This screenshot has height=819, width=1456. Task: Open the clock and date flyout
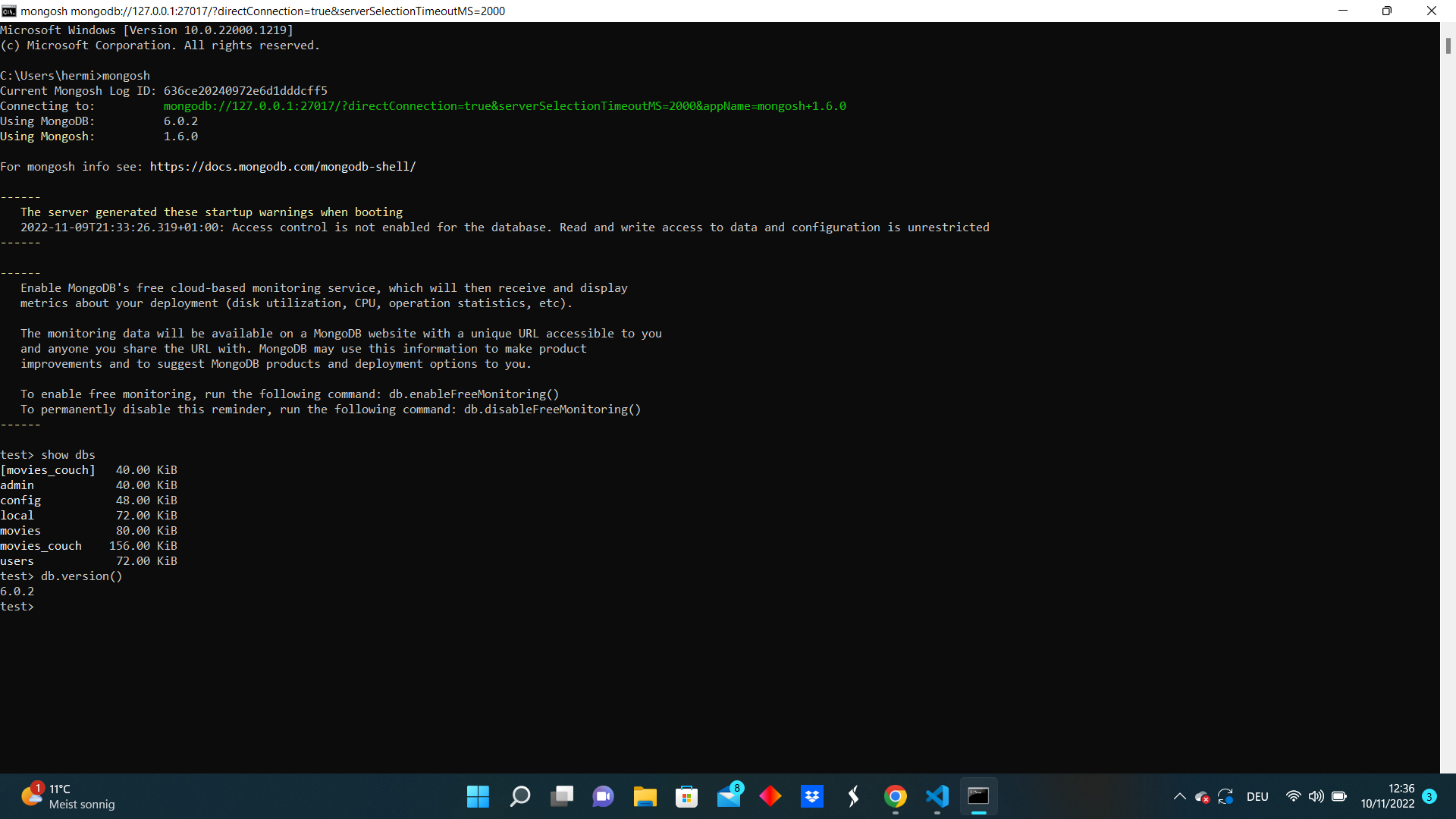[x=1387, y=796]
